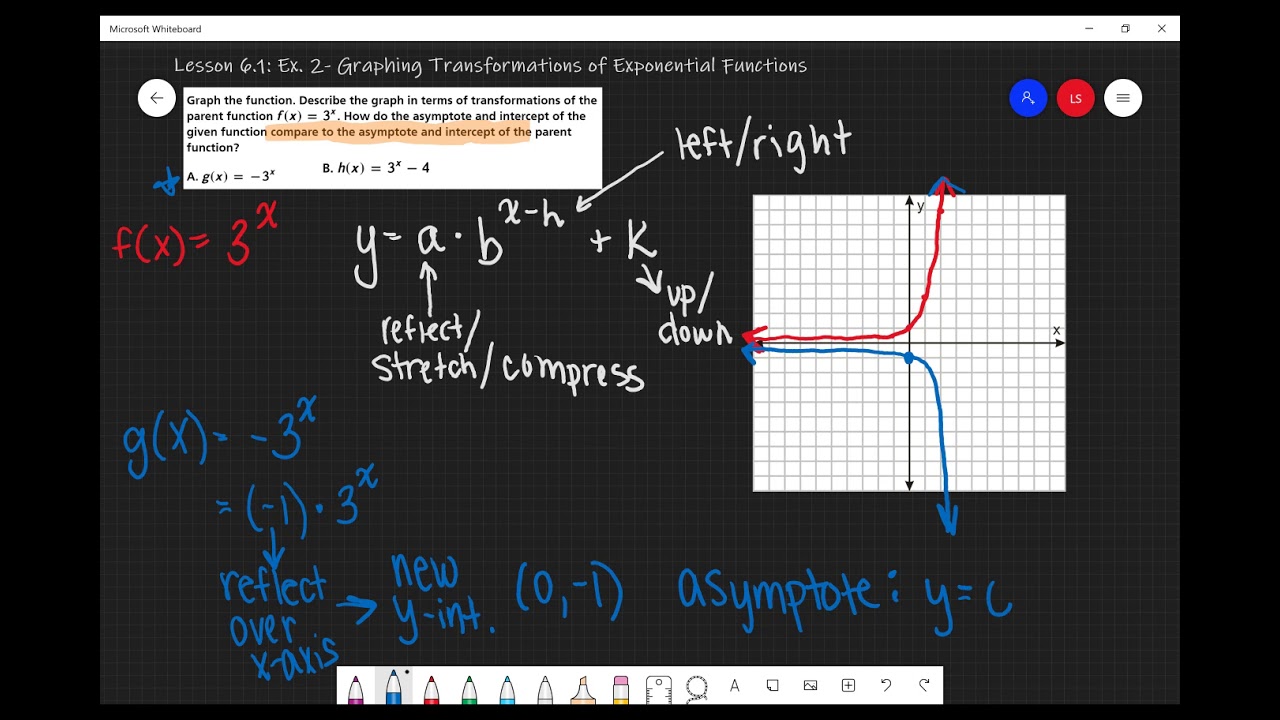Select the eraser tool
This screenshot has width=1280, height=720.
tap(620, 689)
